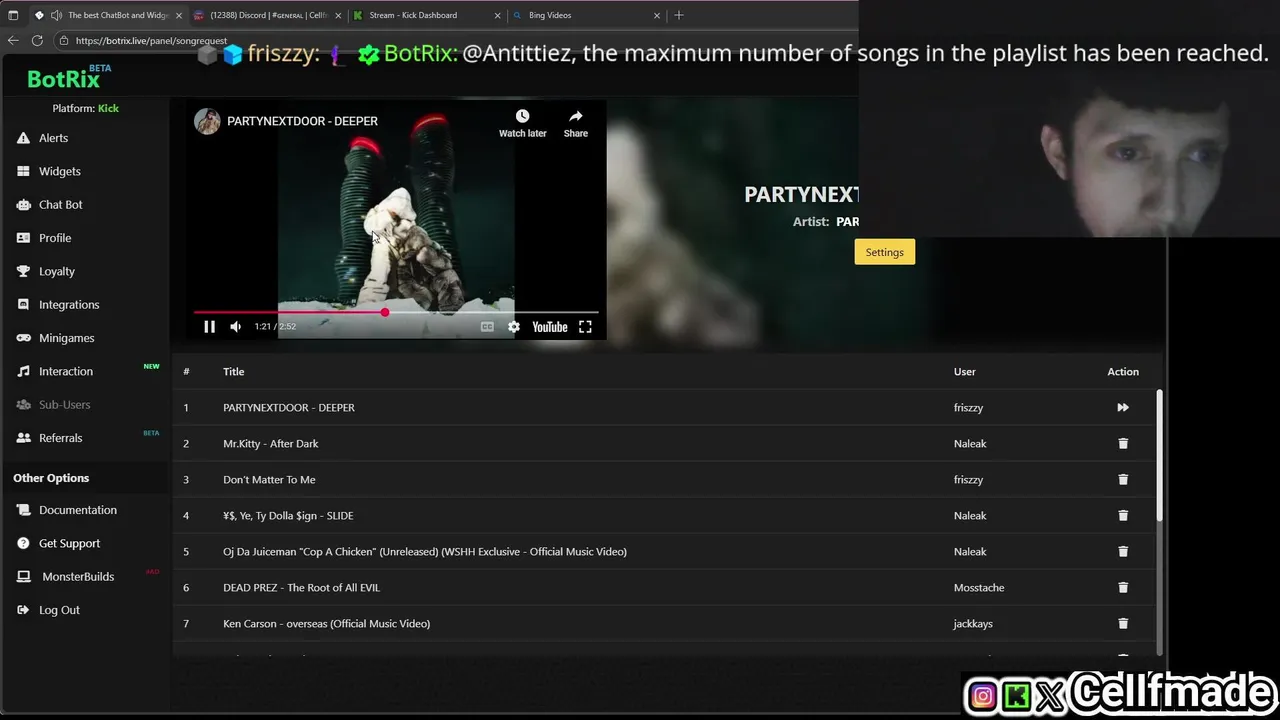Delete Don't Matter To Me from queue
The width and height of the screenshot is (1280, 720).
click(1123, 479)
